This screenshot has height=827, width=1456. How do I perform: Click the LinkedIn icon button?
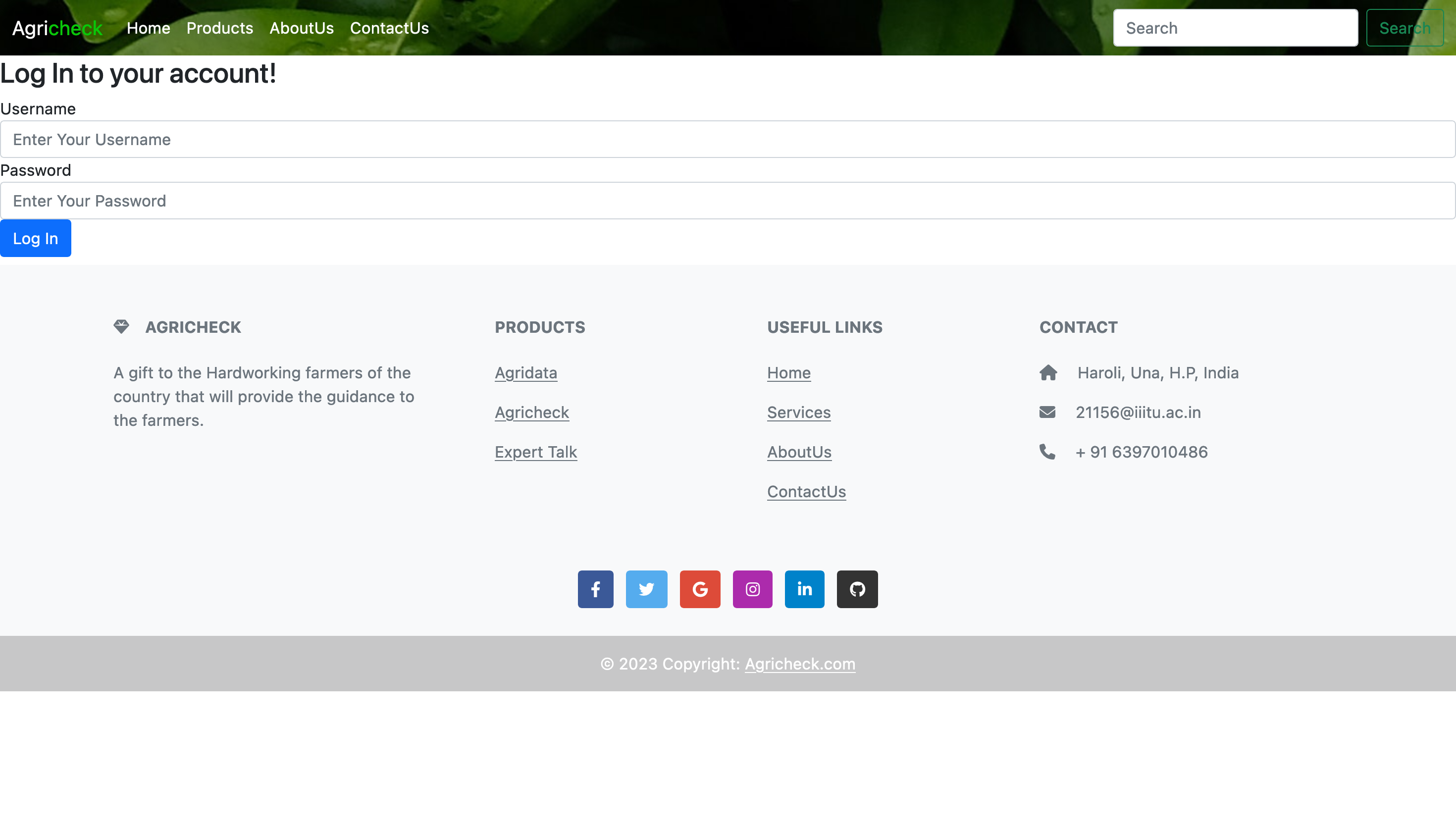(804, 589)
